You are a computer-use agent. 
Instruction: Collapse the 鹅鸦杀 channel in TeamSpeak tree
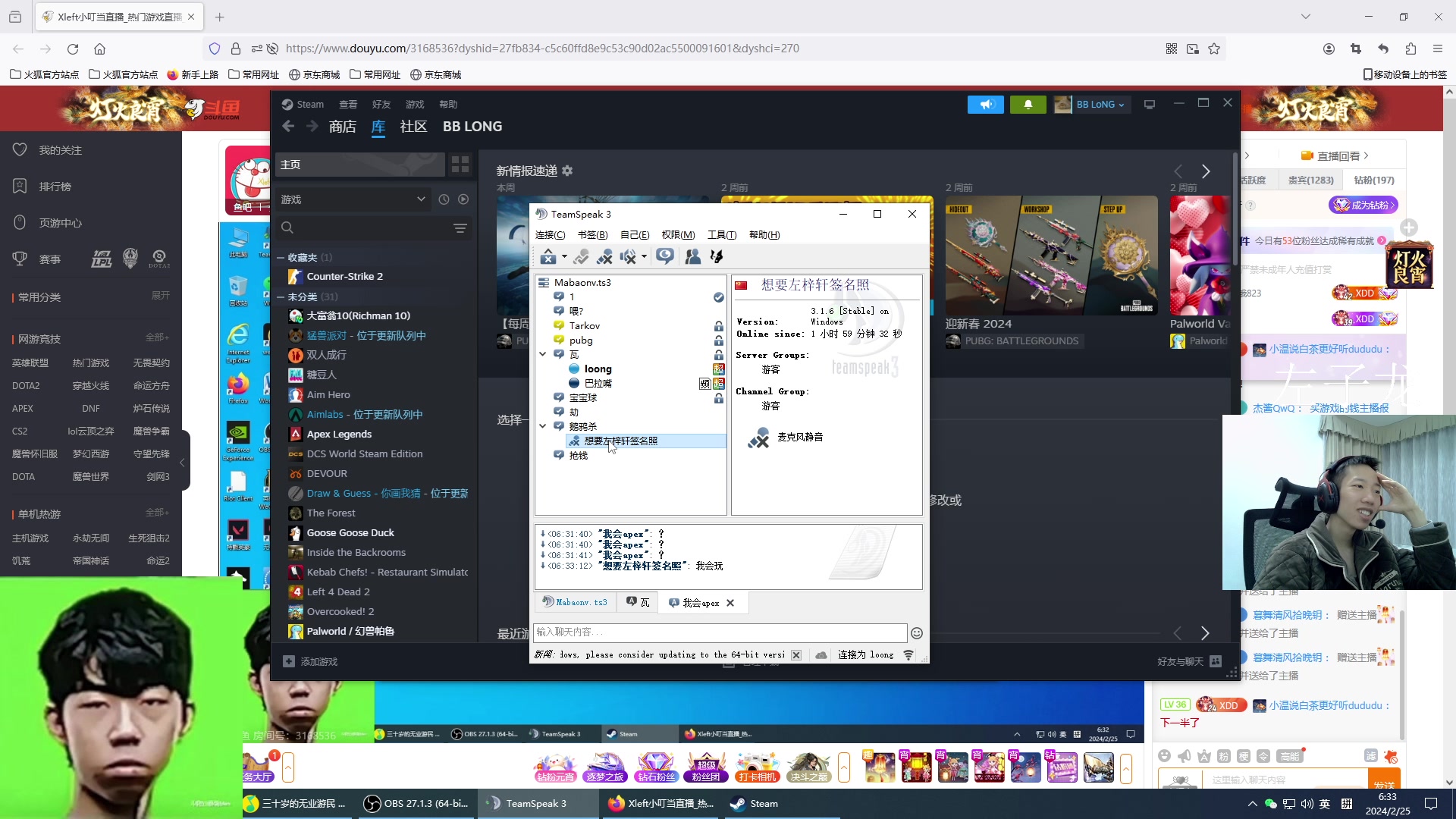point(543,426)
